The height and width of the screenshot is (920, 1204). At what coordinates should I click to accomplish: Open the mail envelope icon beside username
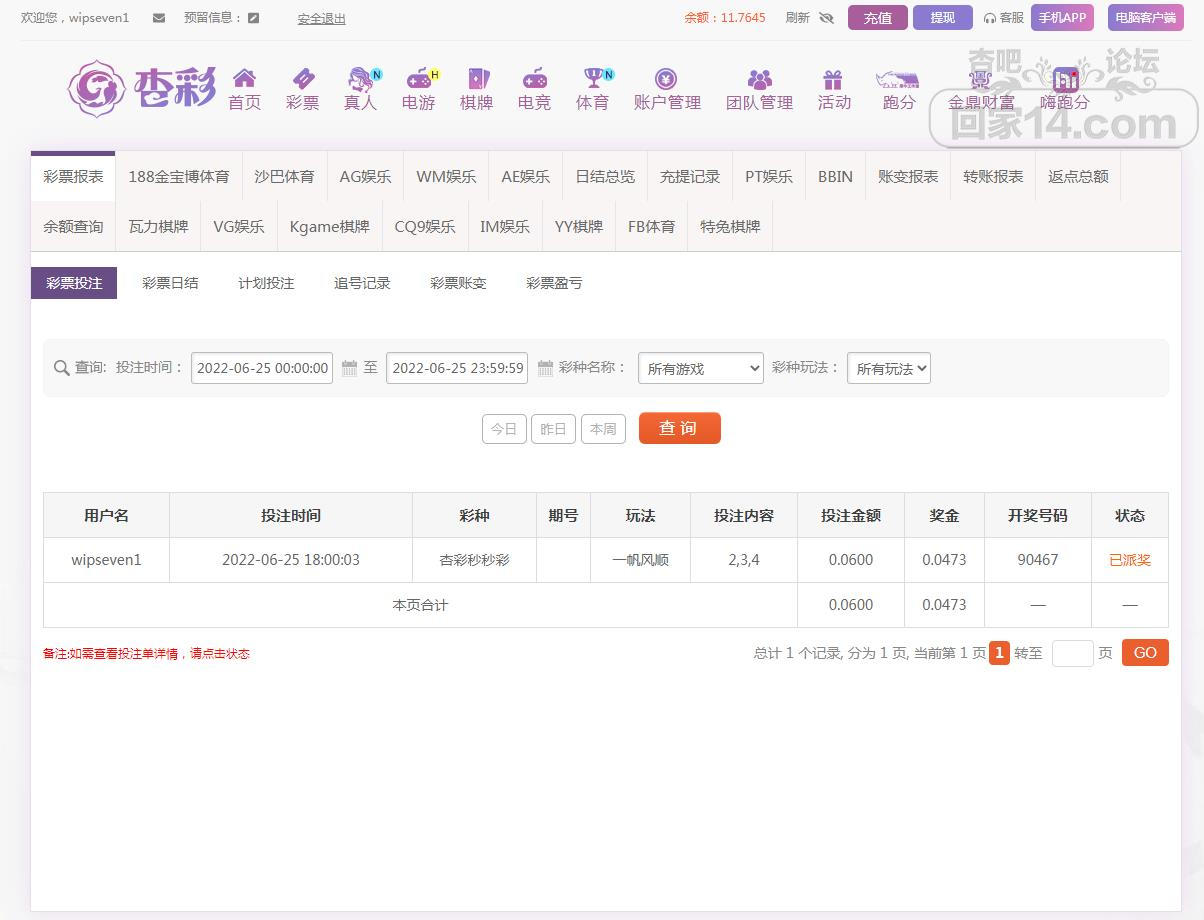coord(159,18)
